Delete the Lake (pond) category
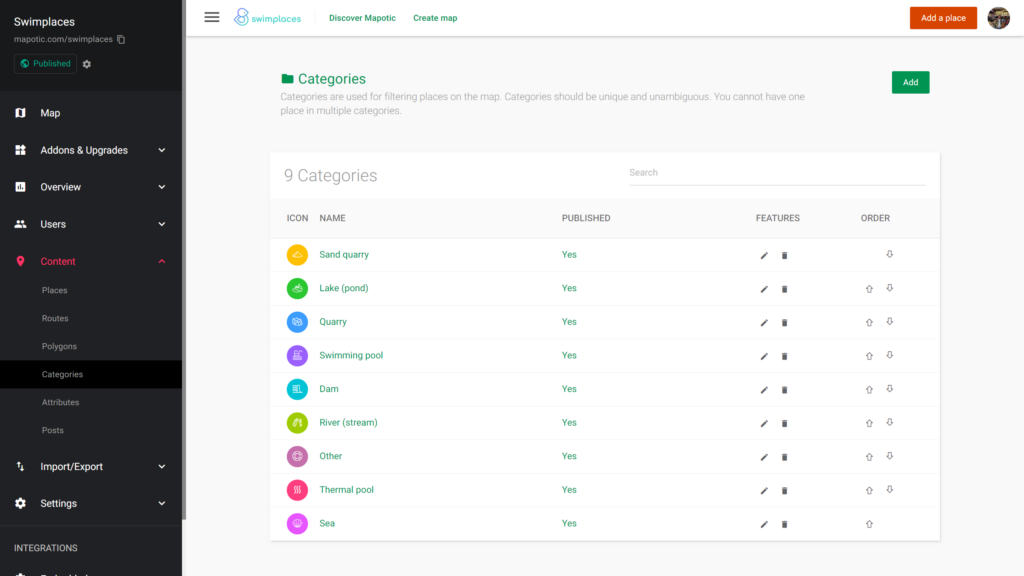The image size is (1024, 576). (784, 289)
